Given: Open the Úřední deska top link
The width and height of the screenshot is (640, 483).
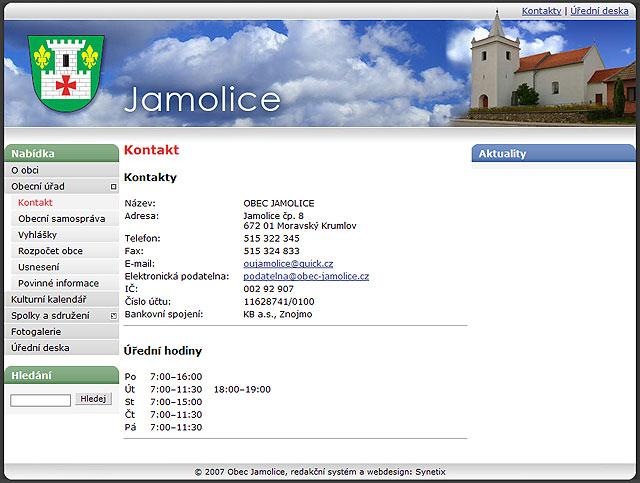Looking at the screenshot, I should click(599, 11).
